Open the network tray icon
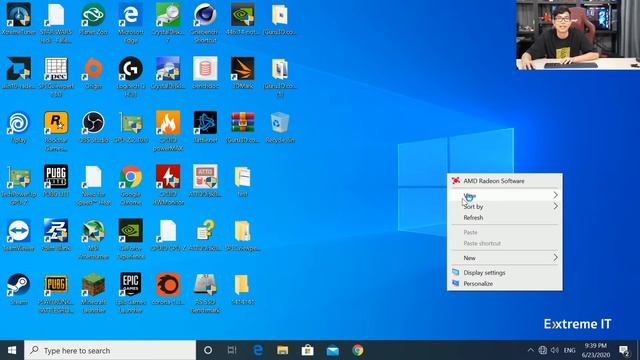 [x=542, y=350]
